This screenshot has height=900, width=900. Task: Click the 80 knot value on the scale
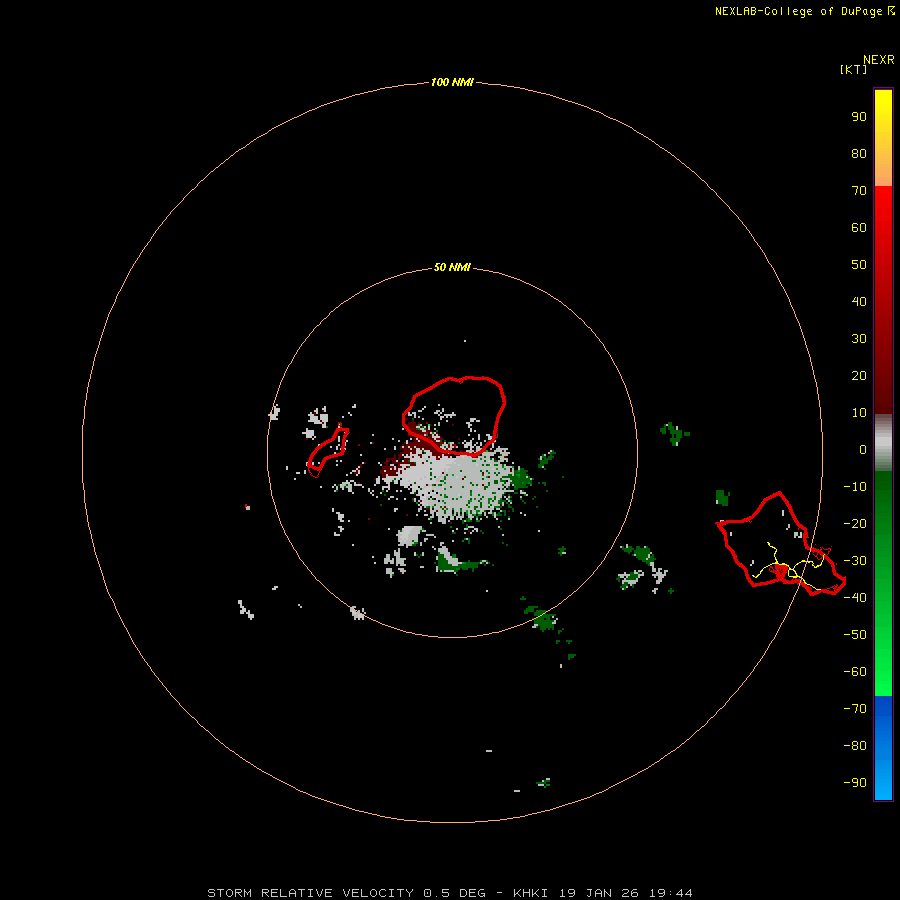[x=859, y=153]
